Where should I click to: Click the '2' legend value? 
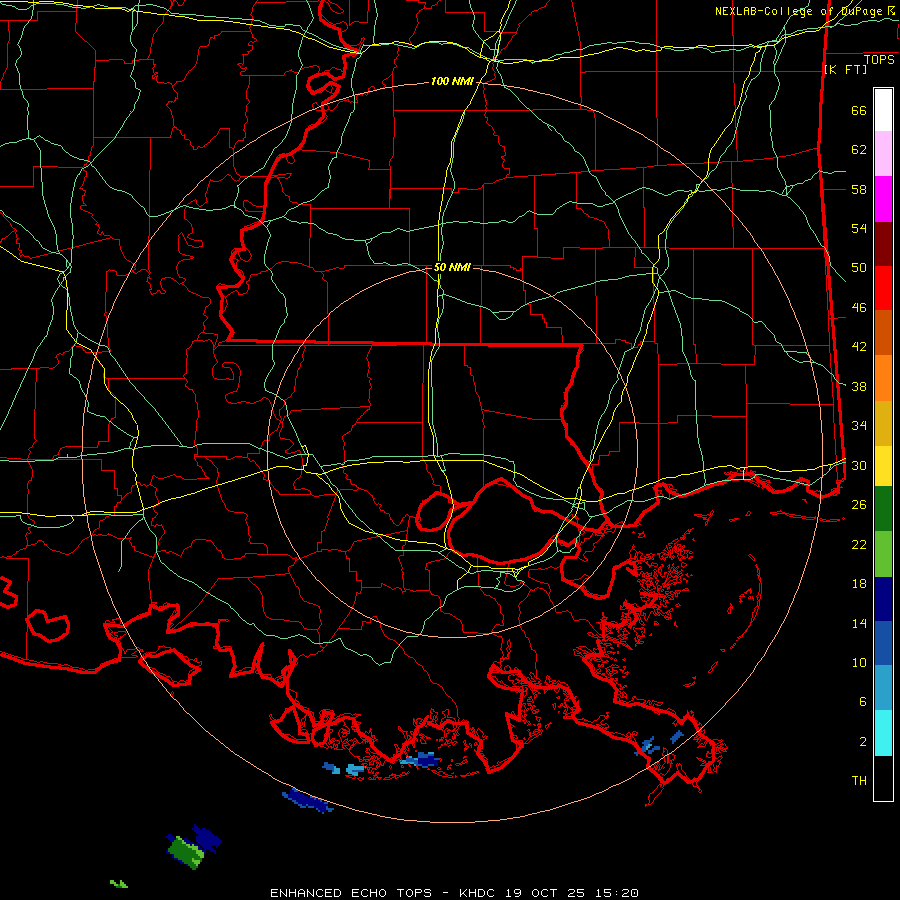pyautogui.click(x=863, y=741)
